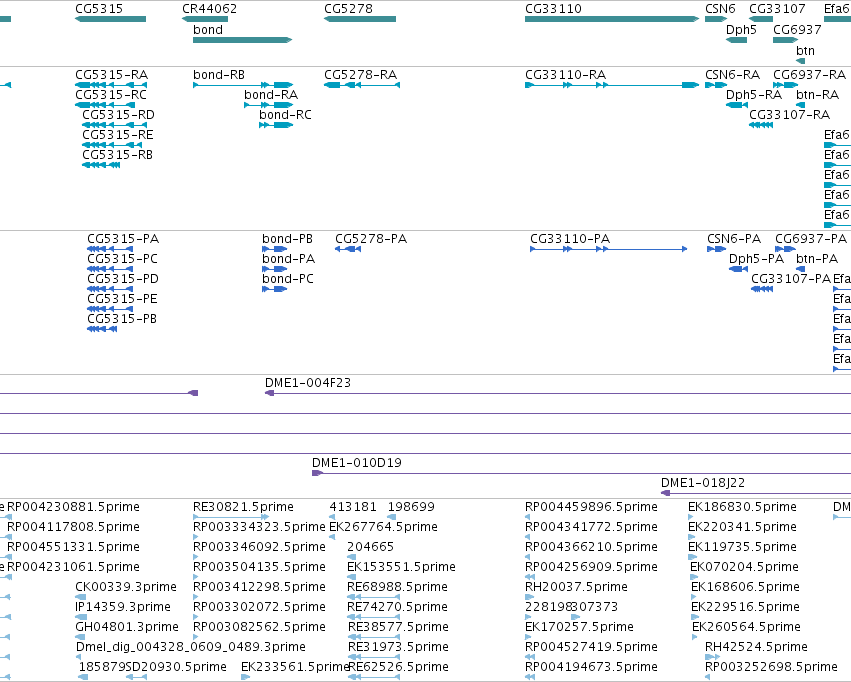
Task: Select protein bond-PC
Action: tap(275, 289)
